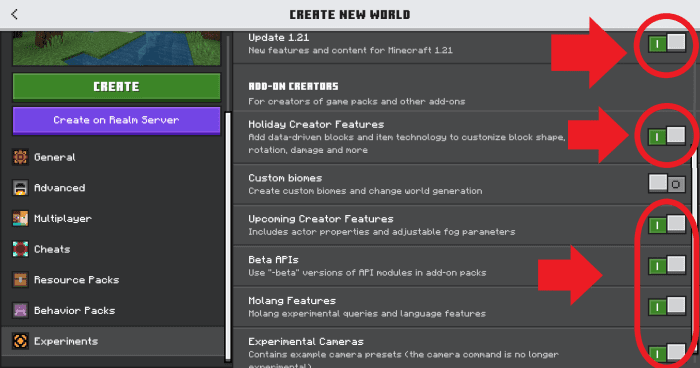Toggle Experimental Cameras switch
700x368 pixels.
[667, 353]
